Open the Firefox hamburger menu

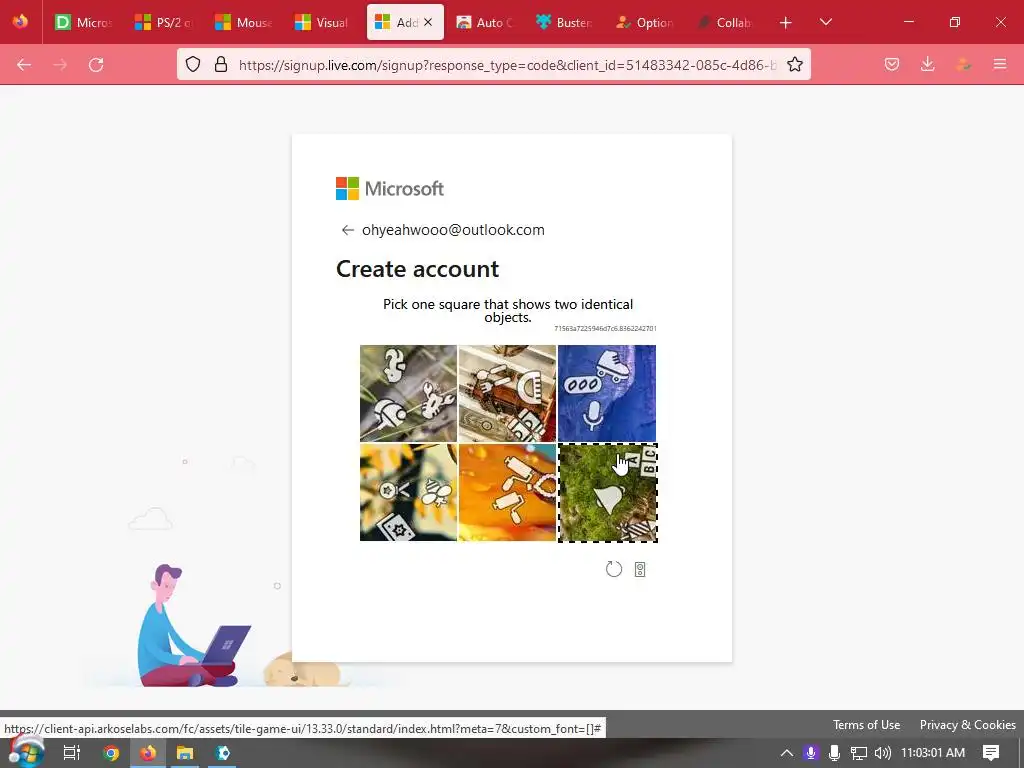point(1000,64)
